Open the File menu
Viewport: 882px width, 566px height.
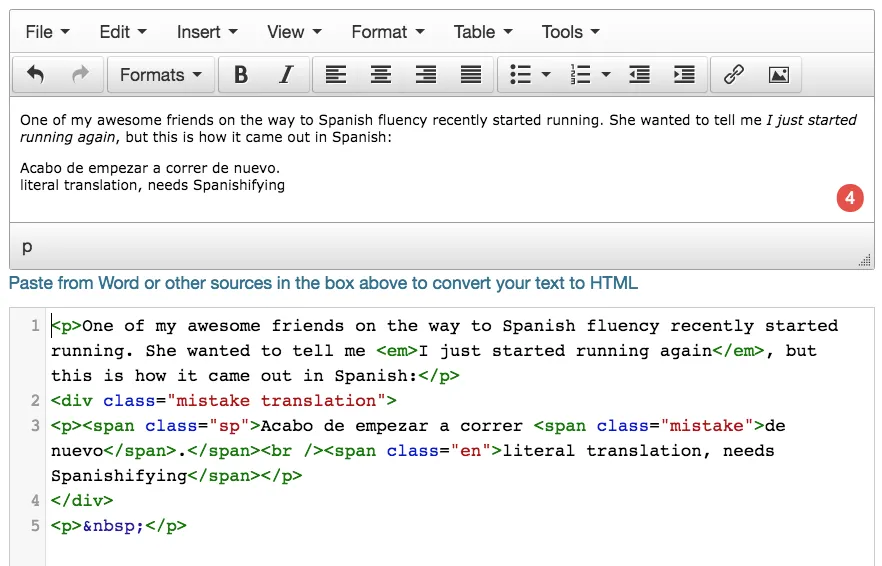[47, 32]
